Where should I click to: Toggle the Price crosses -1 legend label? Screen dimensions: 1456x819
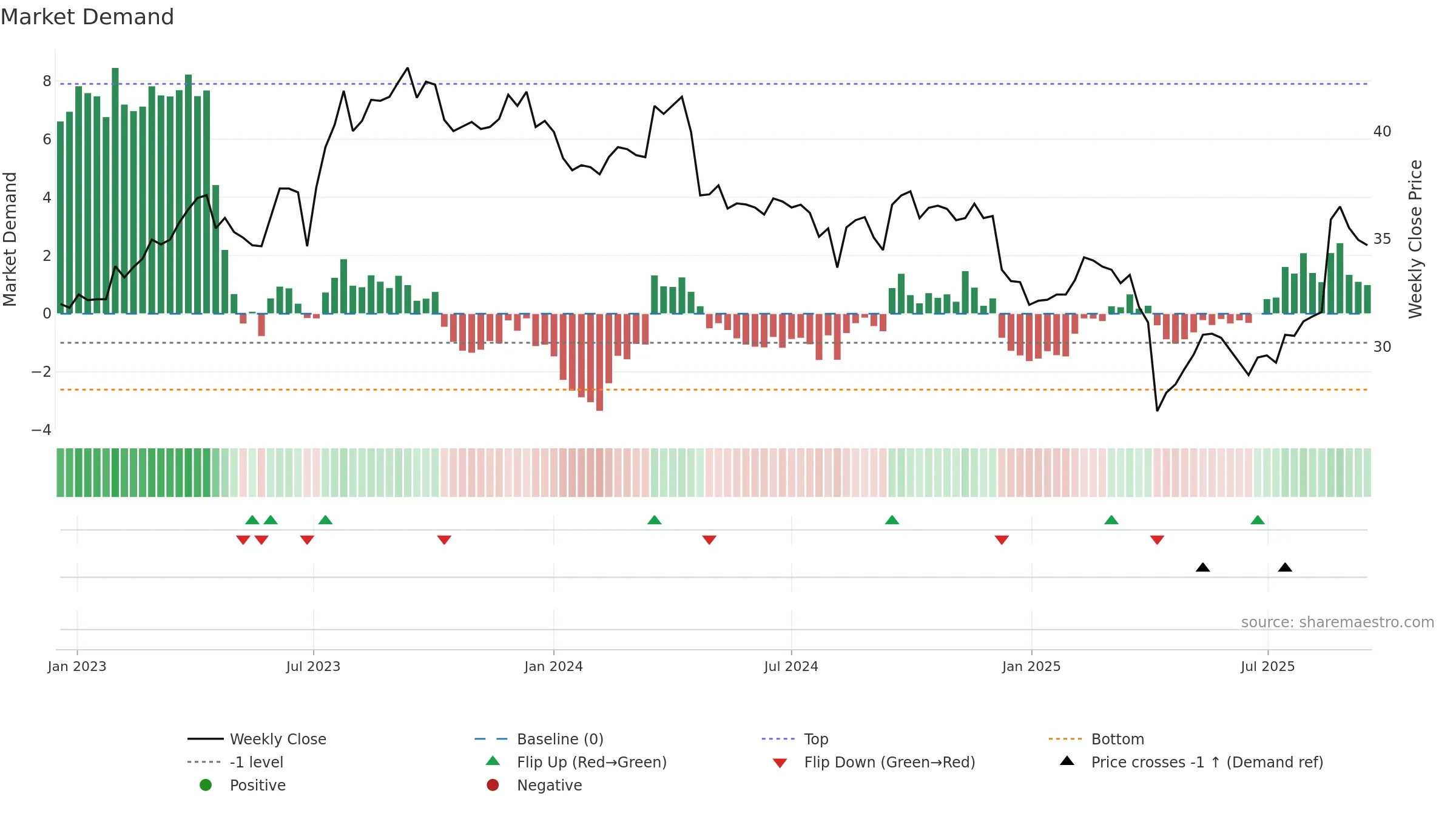(1207, 762)
